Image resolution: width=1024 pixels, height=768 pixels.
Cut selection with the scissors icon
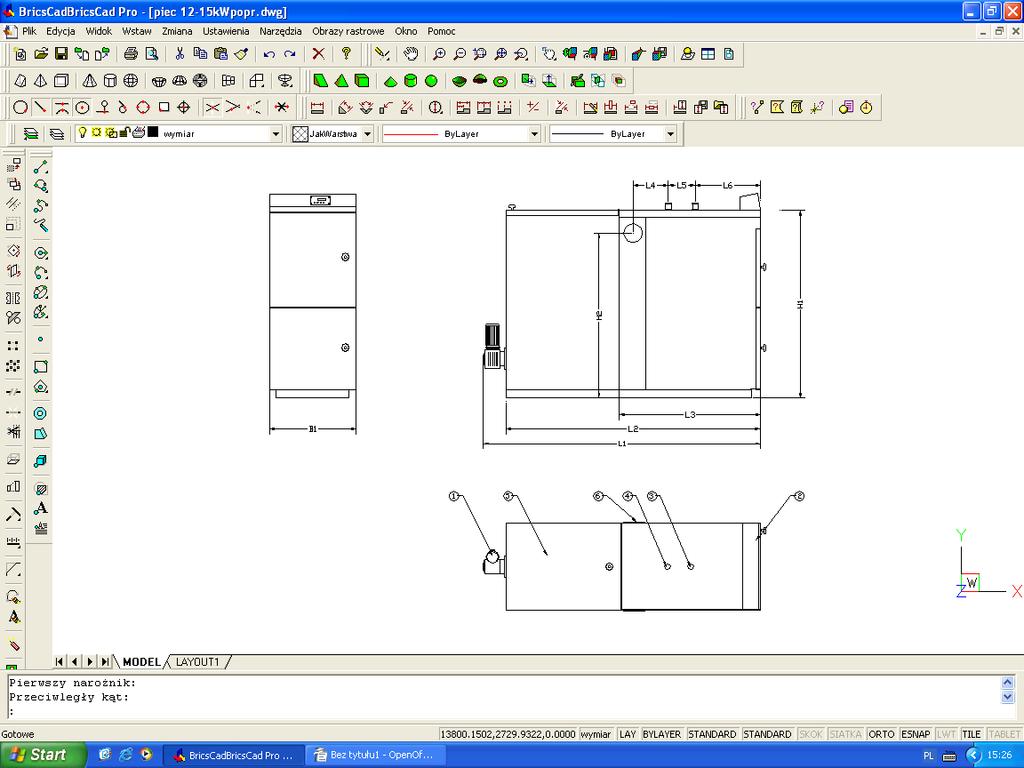[x=180, y=54]
